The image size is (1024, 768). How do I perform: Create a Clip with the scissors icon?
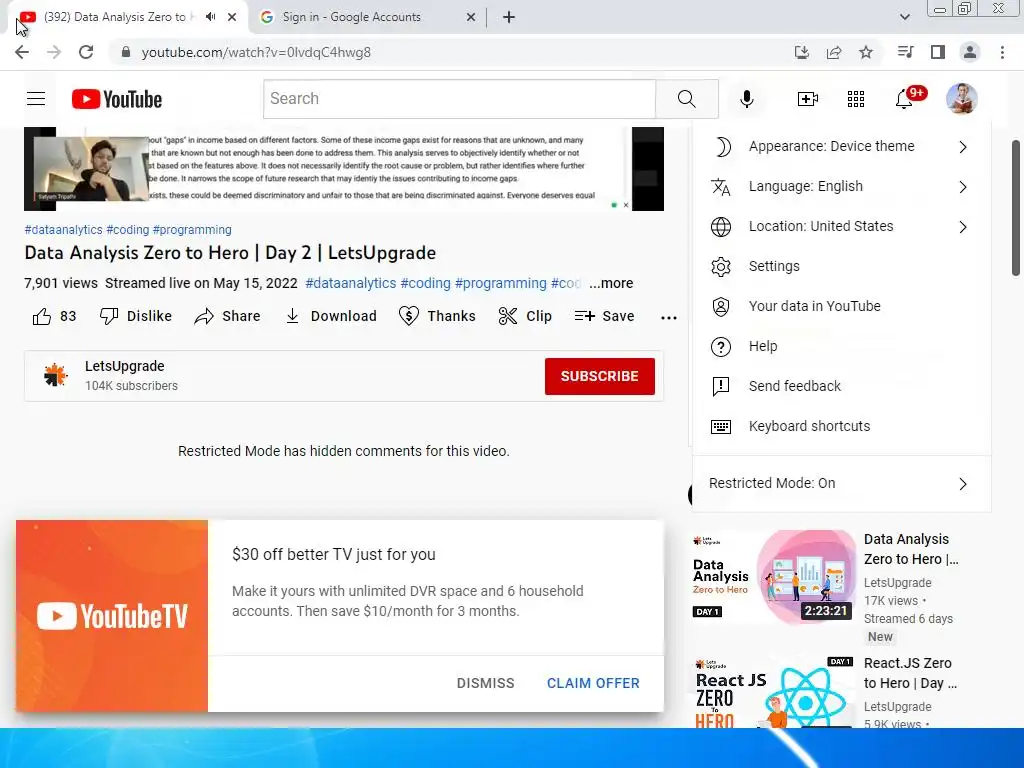pos(524,316)
